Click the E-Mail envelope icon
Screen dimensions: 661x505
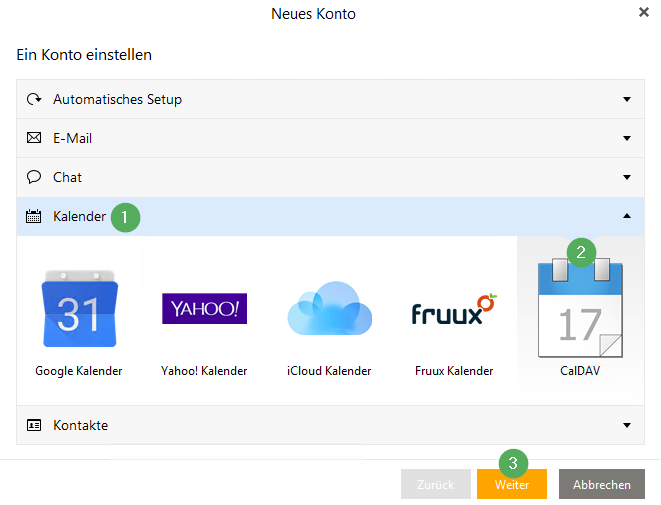[34, 138]
